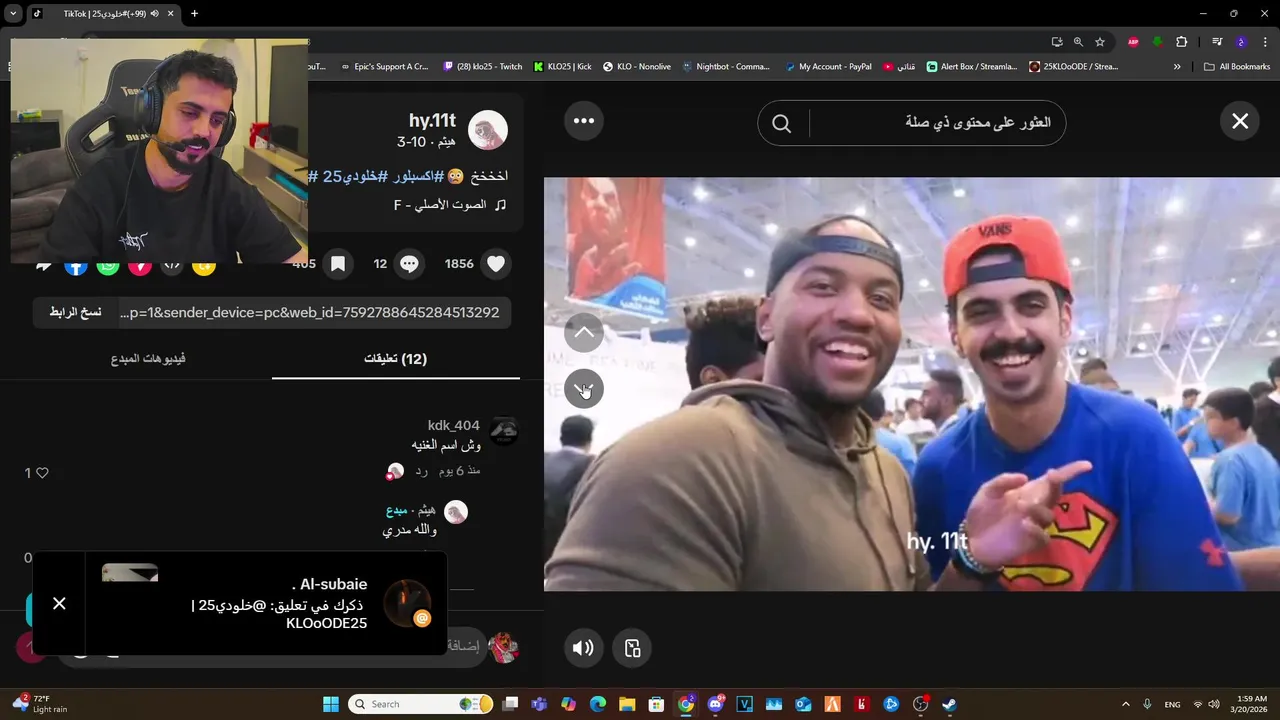Open hy.11t profile name
The image size is (1280, 720).
[432, 121]
